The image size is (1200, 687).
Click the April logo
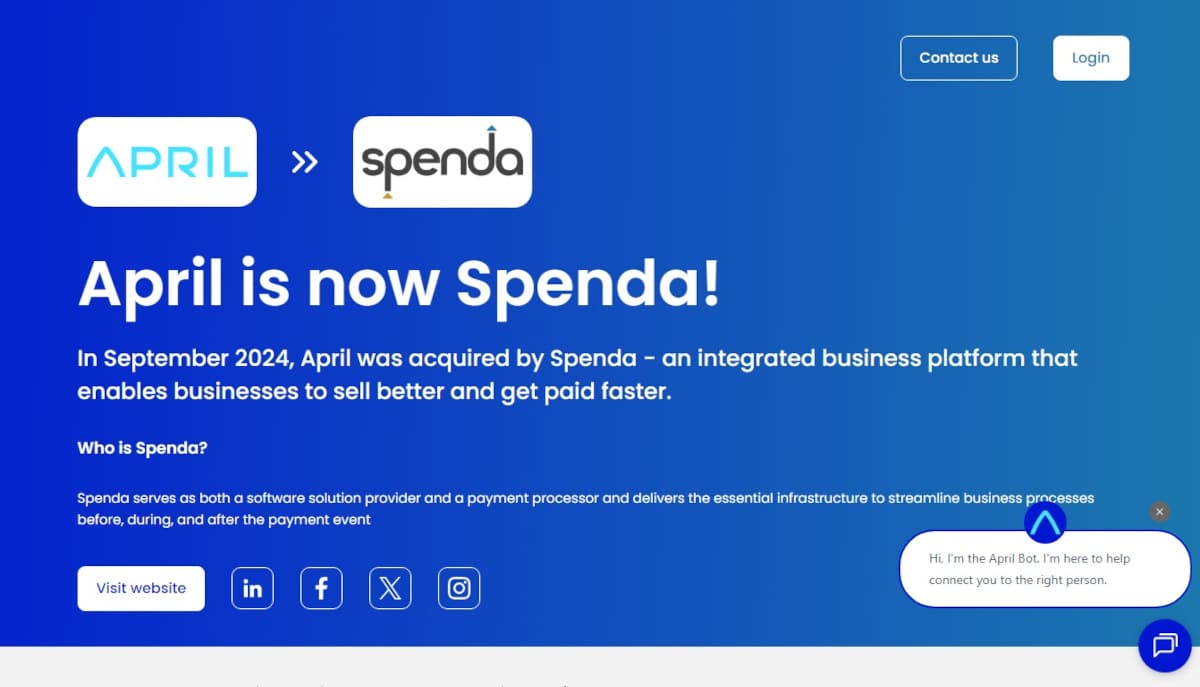pyautogui.click(x=166, y=161)
